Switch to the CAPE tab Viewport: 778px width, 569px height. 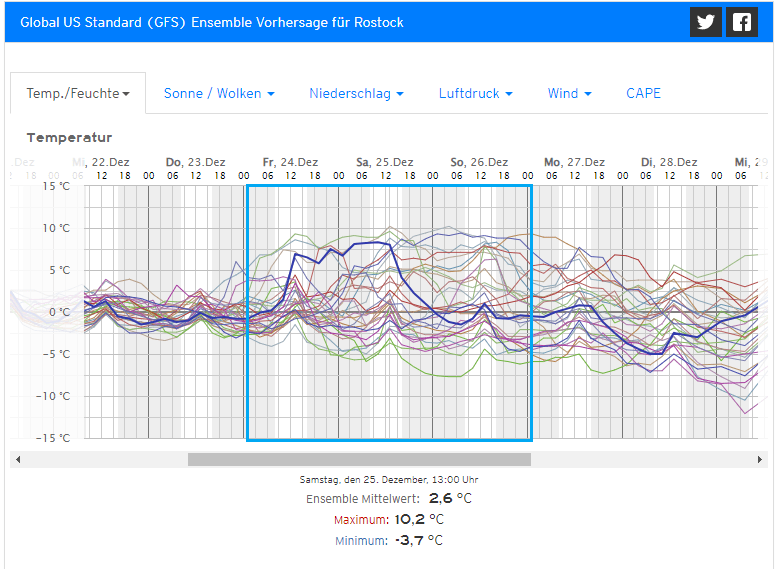pos(643,93)
